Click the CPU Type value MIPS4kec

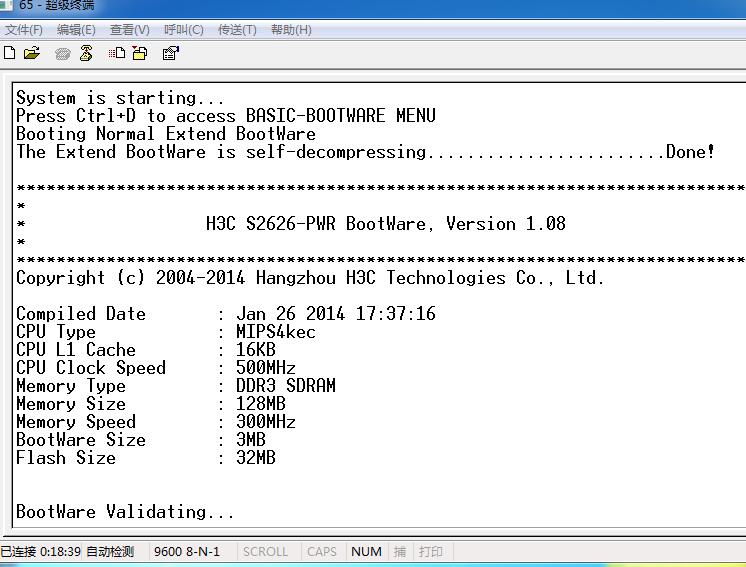[275, 332]
